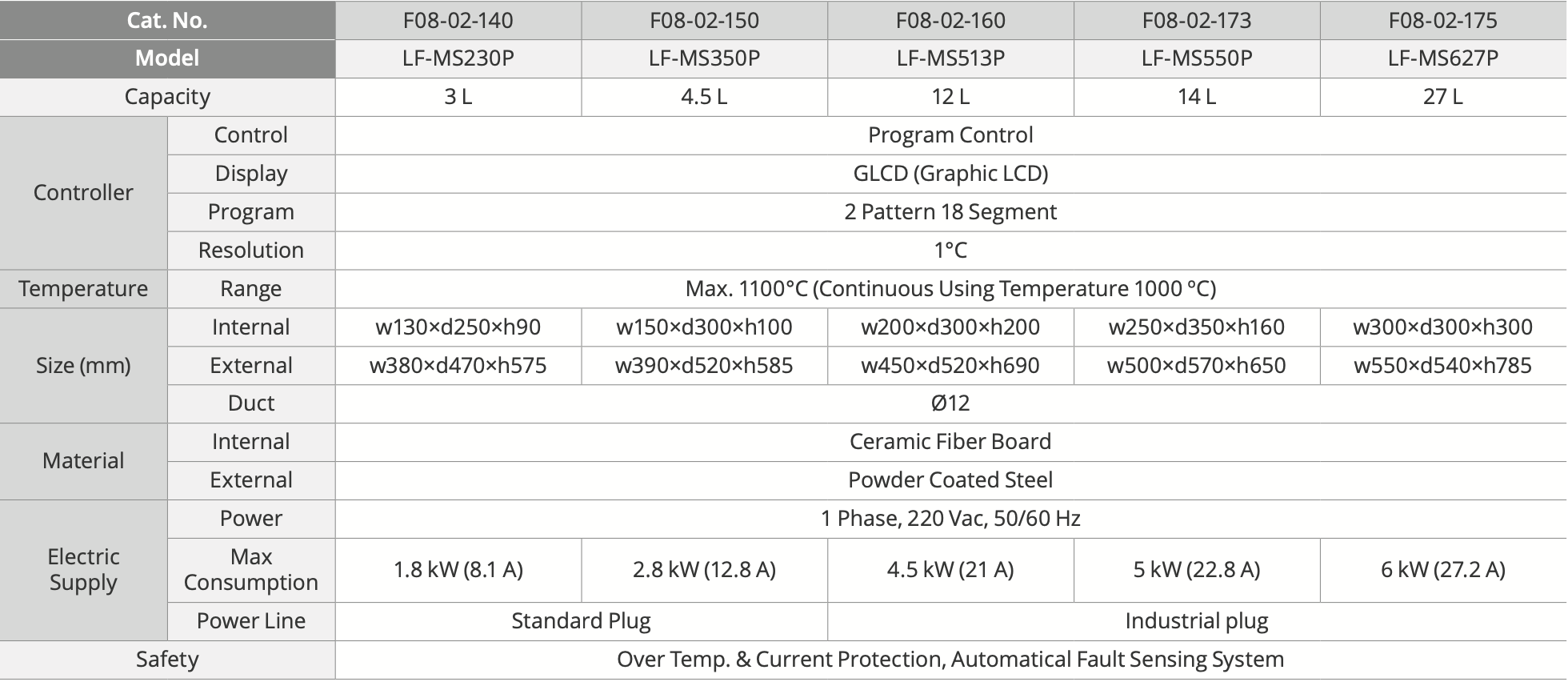The width and height of the screenshot is (1568, 682).
Task: Select the 4.5 kW (21 A) consumption cell
Action: [950, 570]
